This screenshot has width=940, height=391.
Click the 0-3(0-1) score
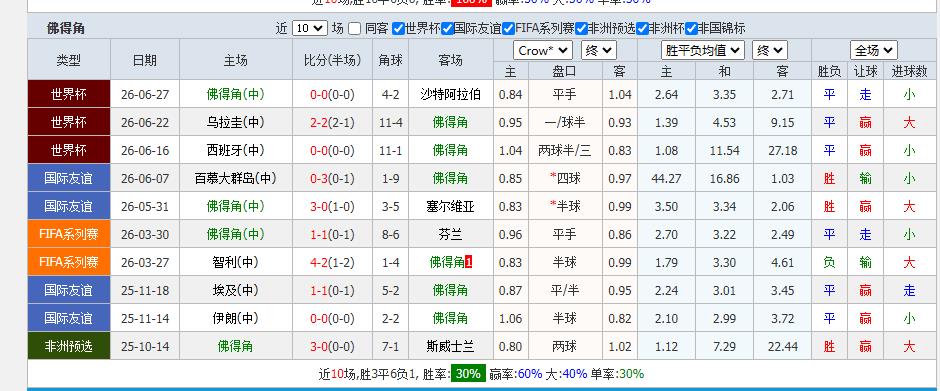[x=333, y=178]
